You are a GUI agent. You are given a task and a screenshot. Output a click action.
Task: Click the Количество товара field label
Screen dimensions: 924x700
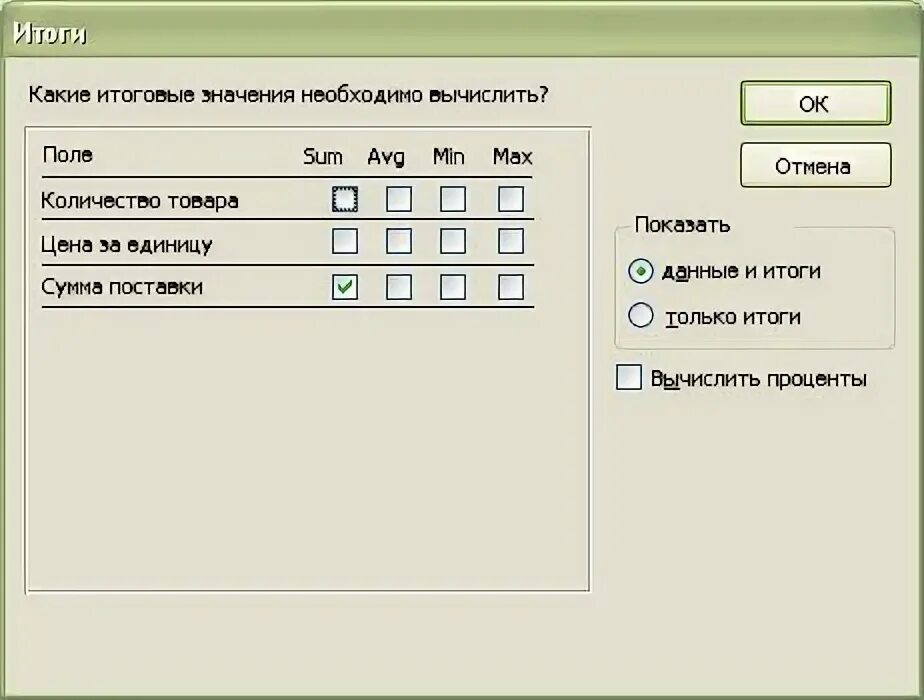click(x=140, y=201)
